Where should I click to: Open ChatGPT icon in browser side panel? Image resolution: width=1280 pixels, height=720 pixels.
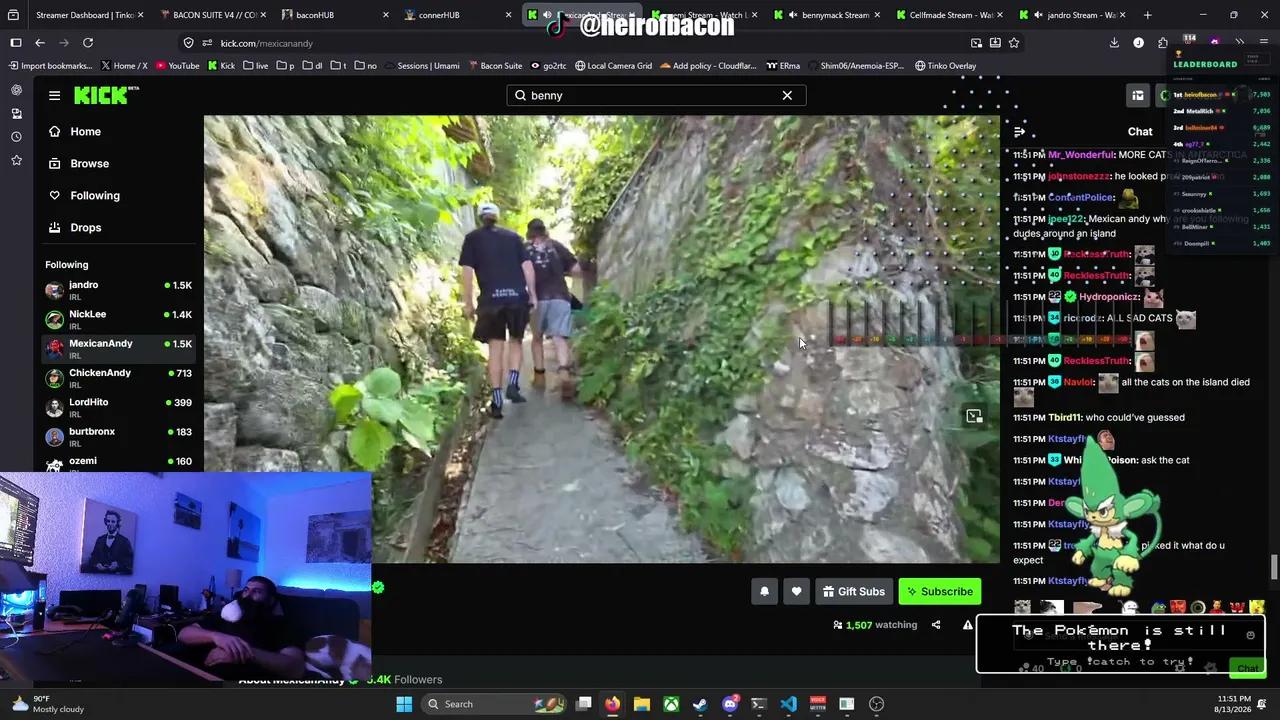(x=16, y=90)
